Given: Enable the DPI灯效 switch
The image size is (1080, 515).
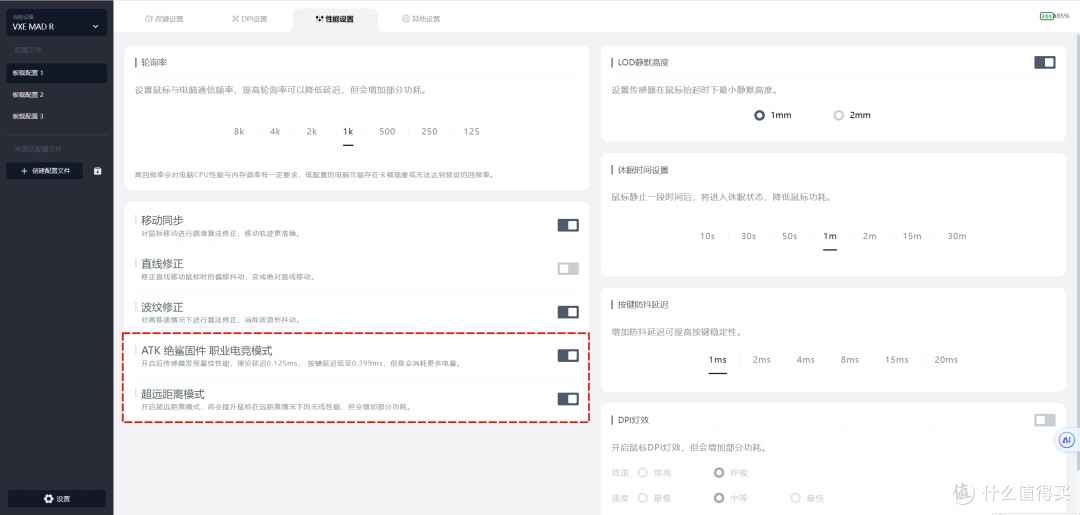Looking at the screenshot, I should tap(1045, 420).
